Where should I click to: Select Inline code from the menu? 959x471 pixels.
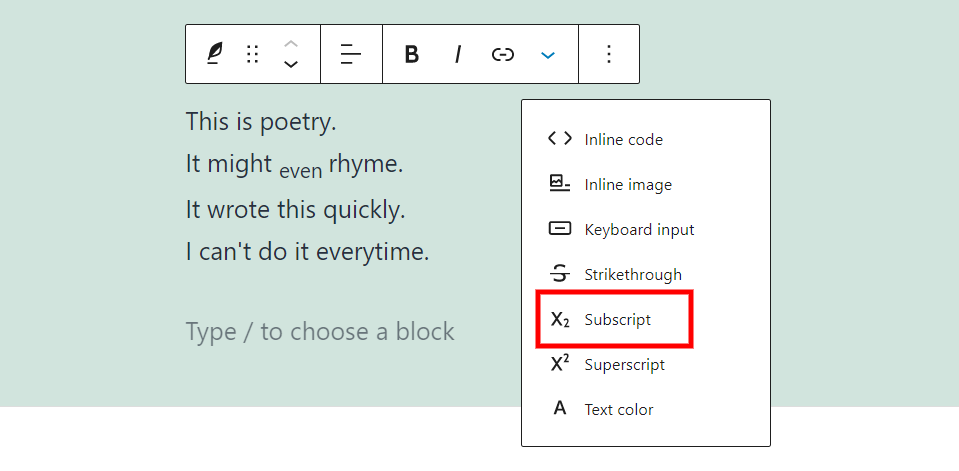(623, 140)
